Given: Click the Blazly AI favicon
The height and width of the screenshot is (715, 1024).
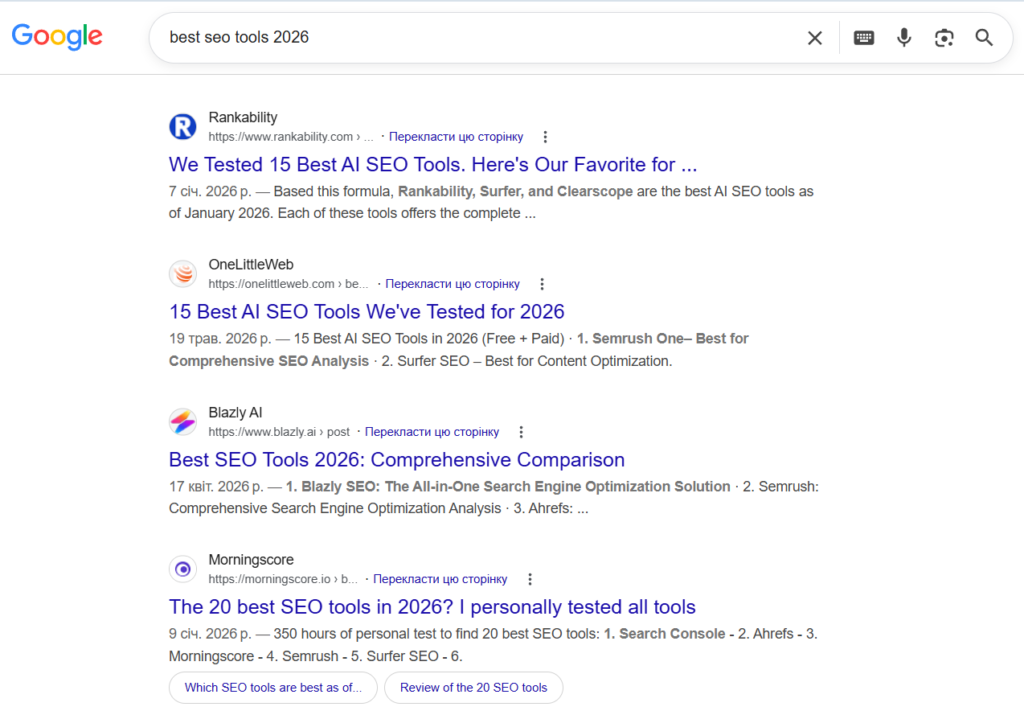Looking at the screenshot, I should click(x=183, y=421).
